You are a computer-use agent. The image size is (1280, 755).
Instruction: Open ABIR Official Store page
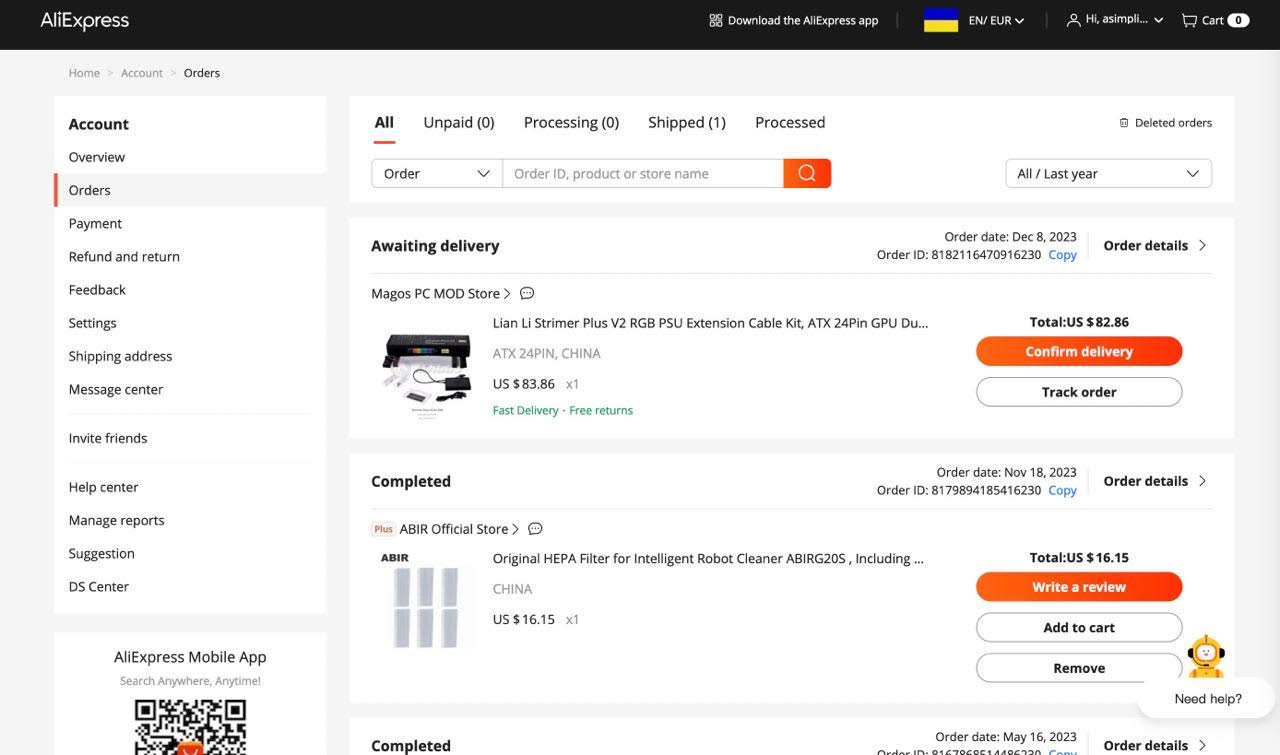coord(459,529)
